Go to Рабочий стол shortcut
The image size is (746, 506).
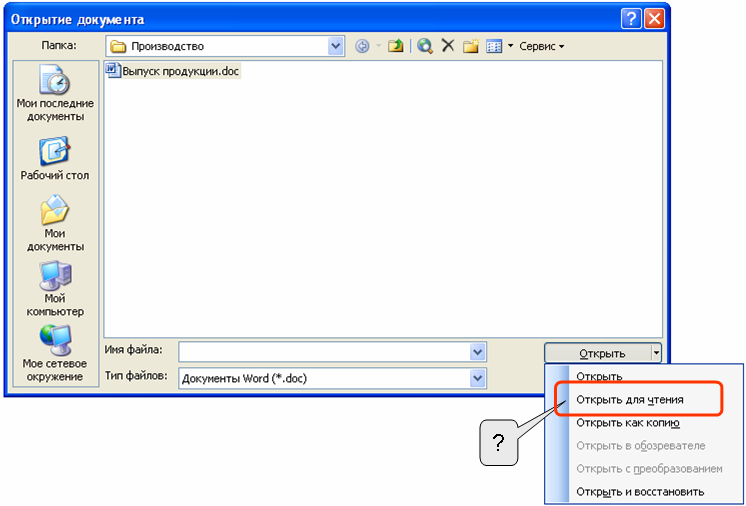(55, 159)
